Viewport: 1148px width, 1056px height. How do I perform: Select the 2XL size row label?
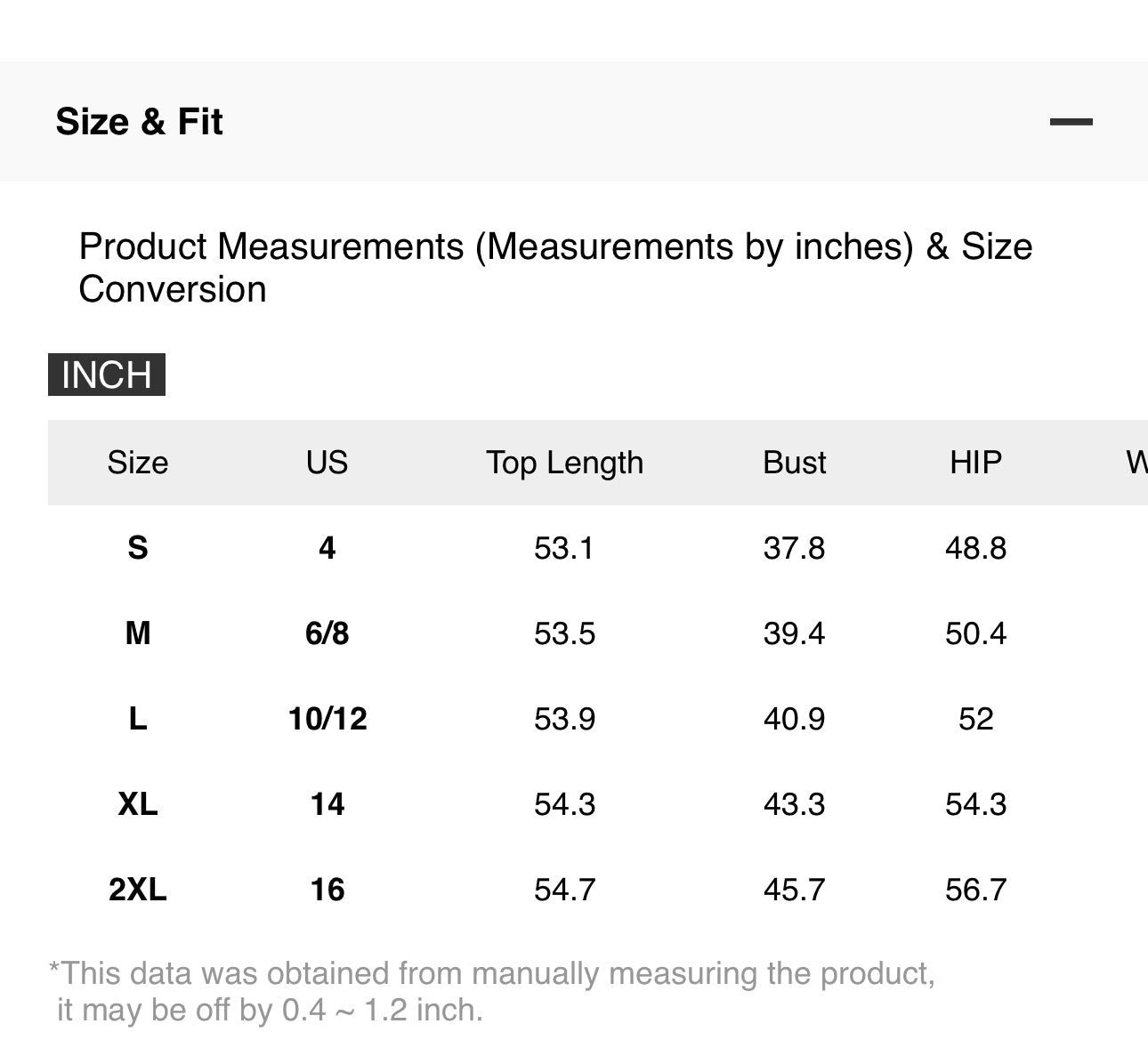click(x=138, y=890)
